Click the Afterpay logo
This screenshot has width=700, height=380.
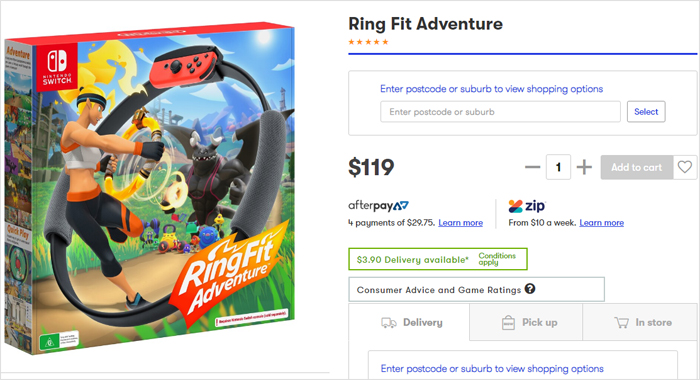(x=378, y=206)
